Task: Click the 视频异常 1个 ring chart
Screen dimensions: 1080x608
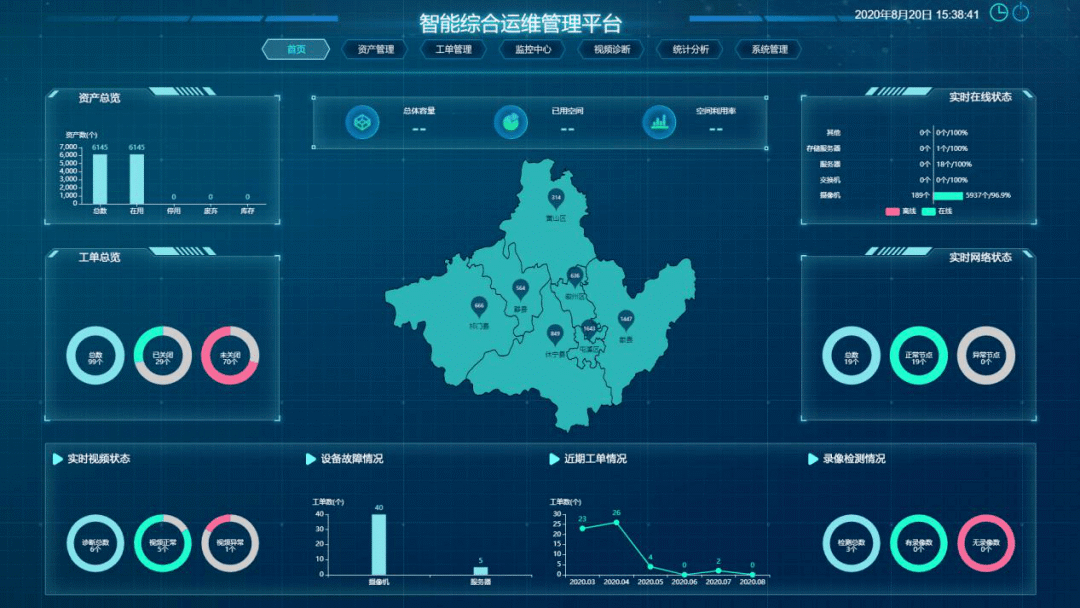Action: tap(230, 543)
